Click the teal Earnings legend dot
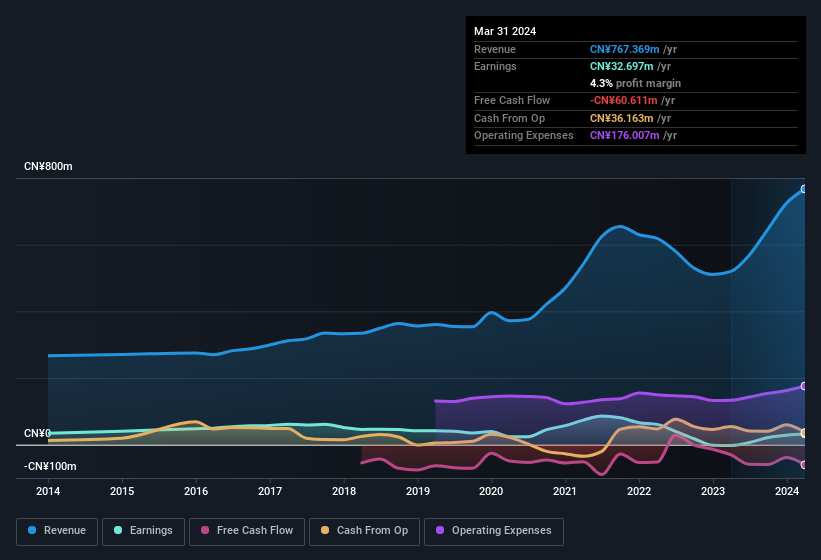The image size is (821, 560). point(118,530)
